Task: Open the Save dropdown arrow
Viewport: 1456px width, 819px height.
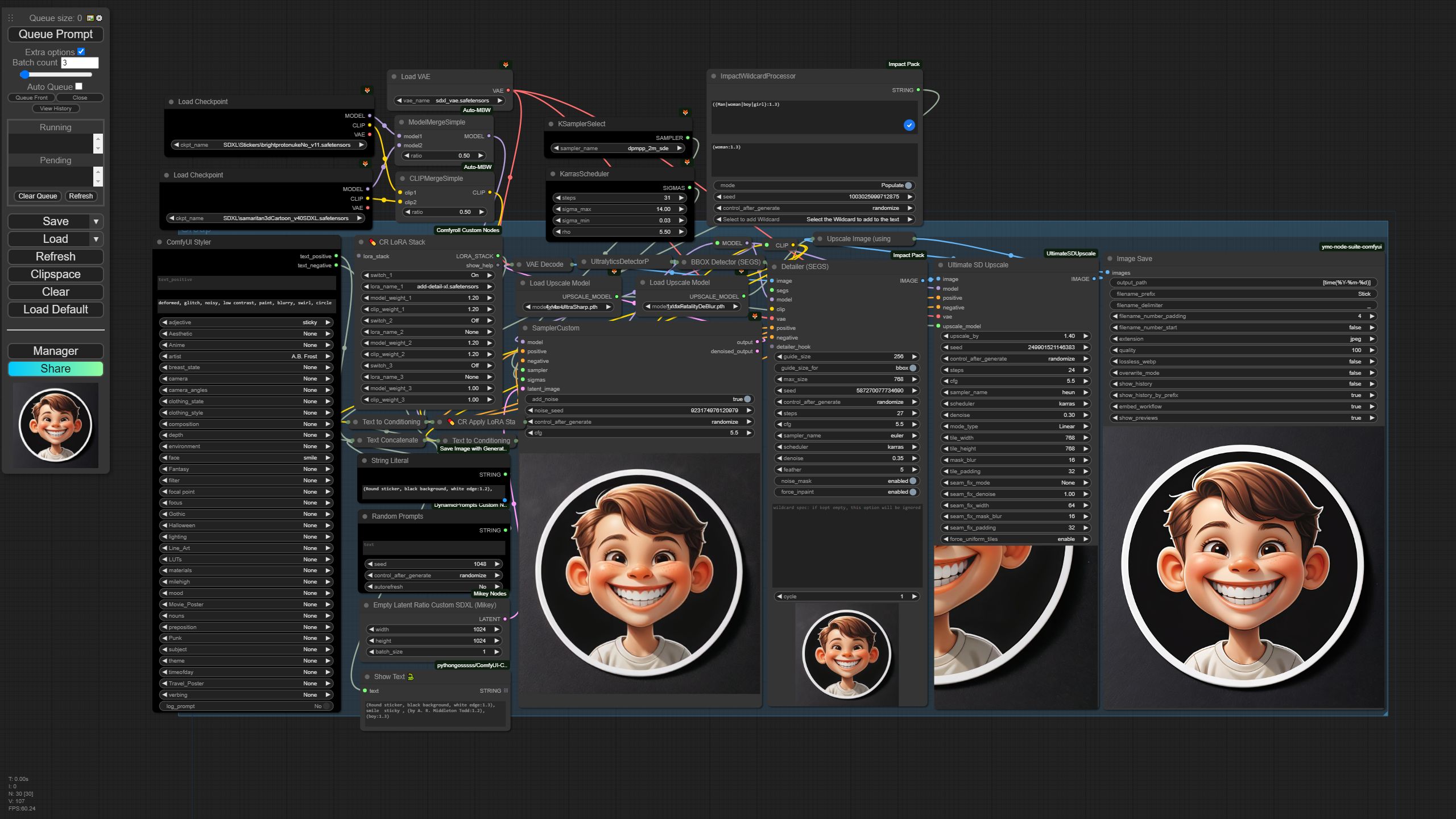Action: 96,222
